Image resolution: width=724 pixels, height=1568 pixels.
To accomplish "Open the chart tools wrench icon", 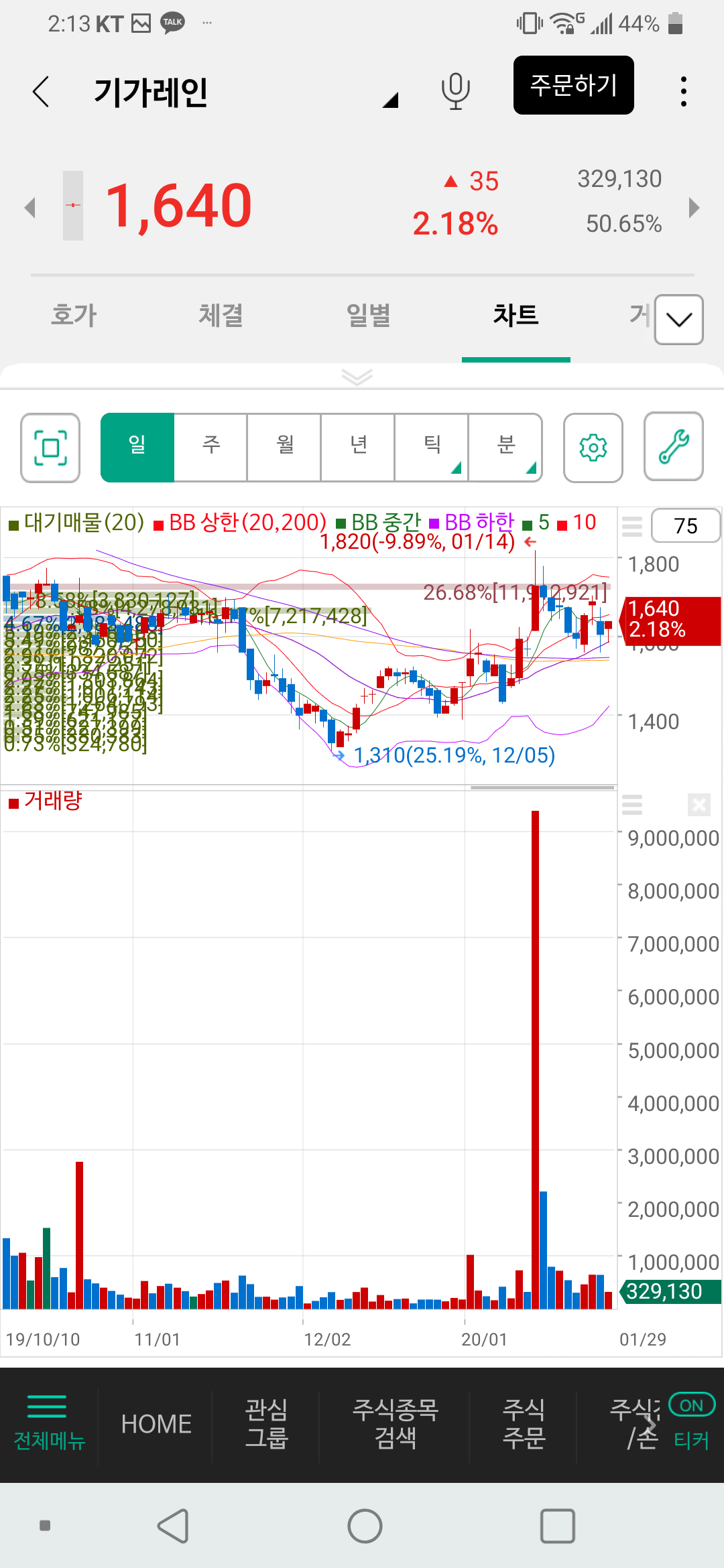I will click(674, 448).
